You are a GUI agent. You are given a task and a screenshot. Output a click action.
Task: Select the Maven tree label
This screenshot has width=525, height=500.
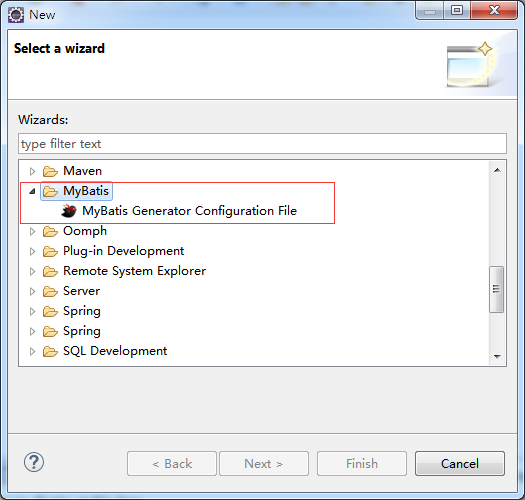pyautogui.click(x=82, y=171)
